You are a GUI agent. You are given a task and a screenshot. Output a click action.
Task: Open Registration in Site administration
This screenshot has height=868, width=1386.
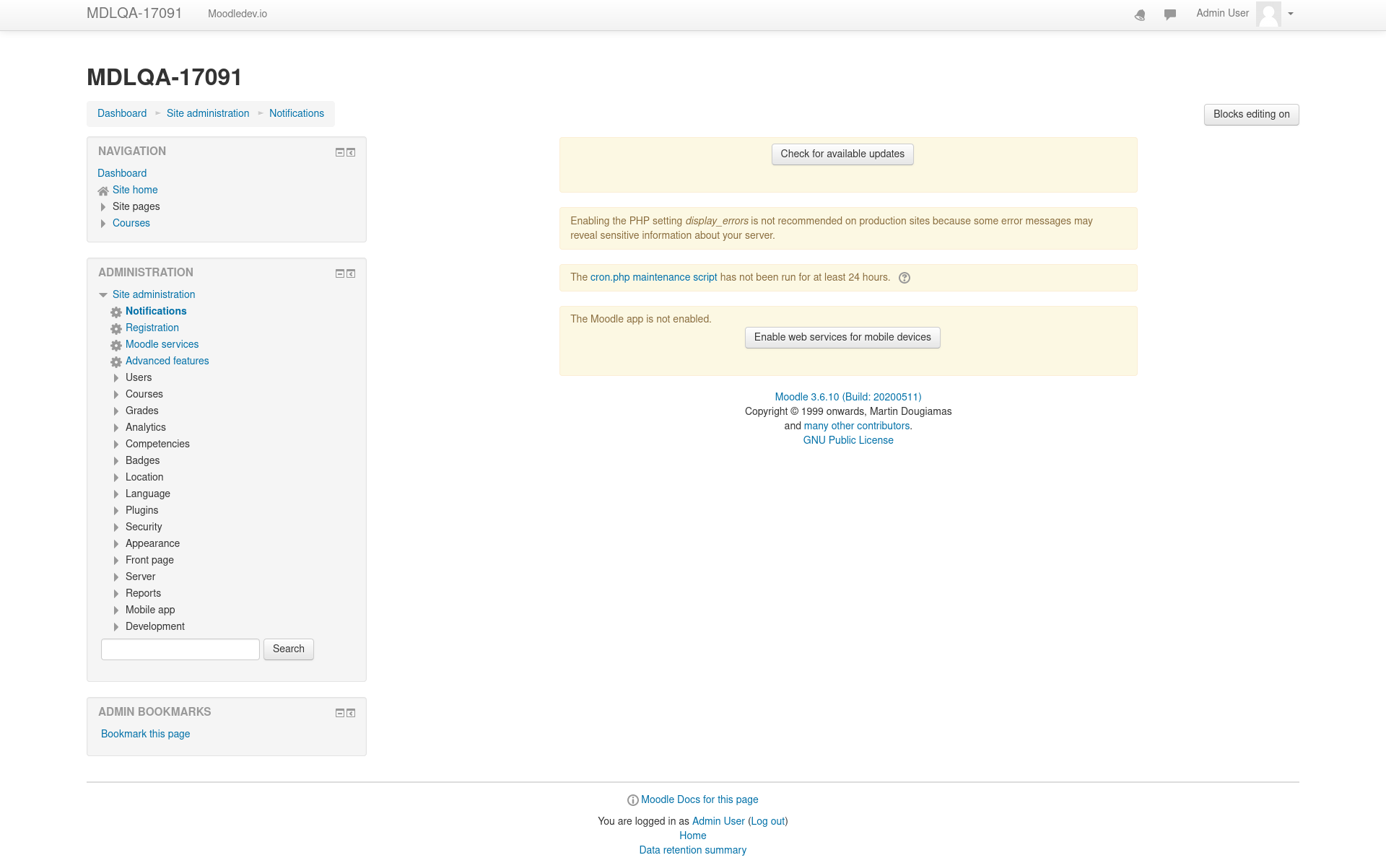(x=152, y=328)
